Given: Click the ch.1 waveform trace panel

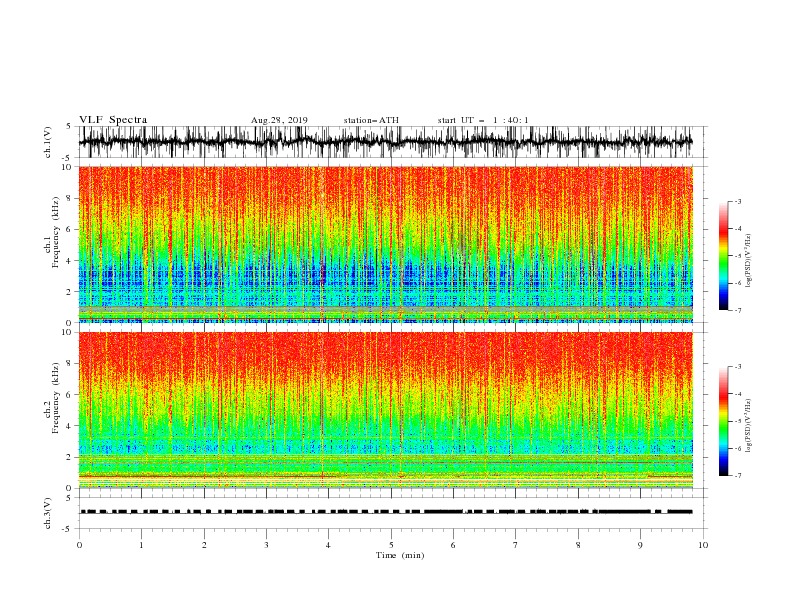Looking at the screenshot, I should click(x=392, y=142).
